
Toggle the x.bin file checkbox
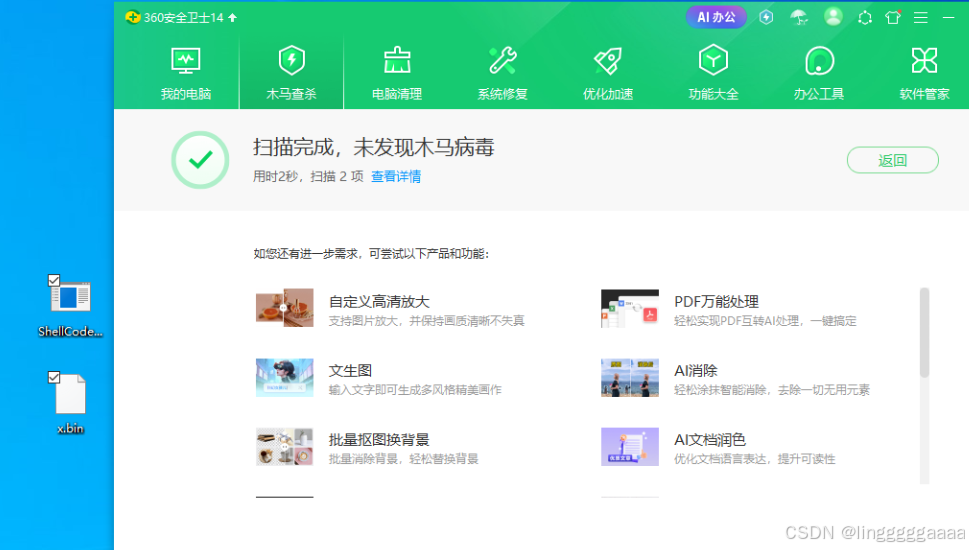(x=54, y=377)
